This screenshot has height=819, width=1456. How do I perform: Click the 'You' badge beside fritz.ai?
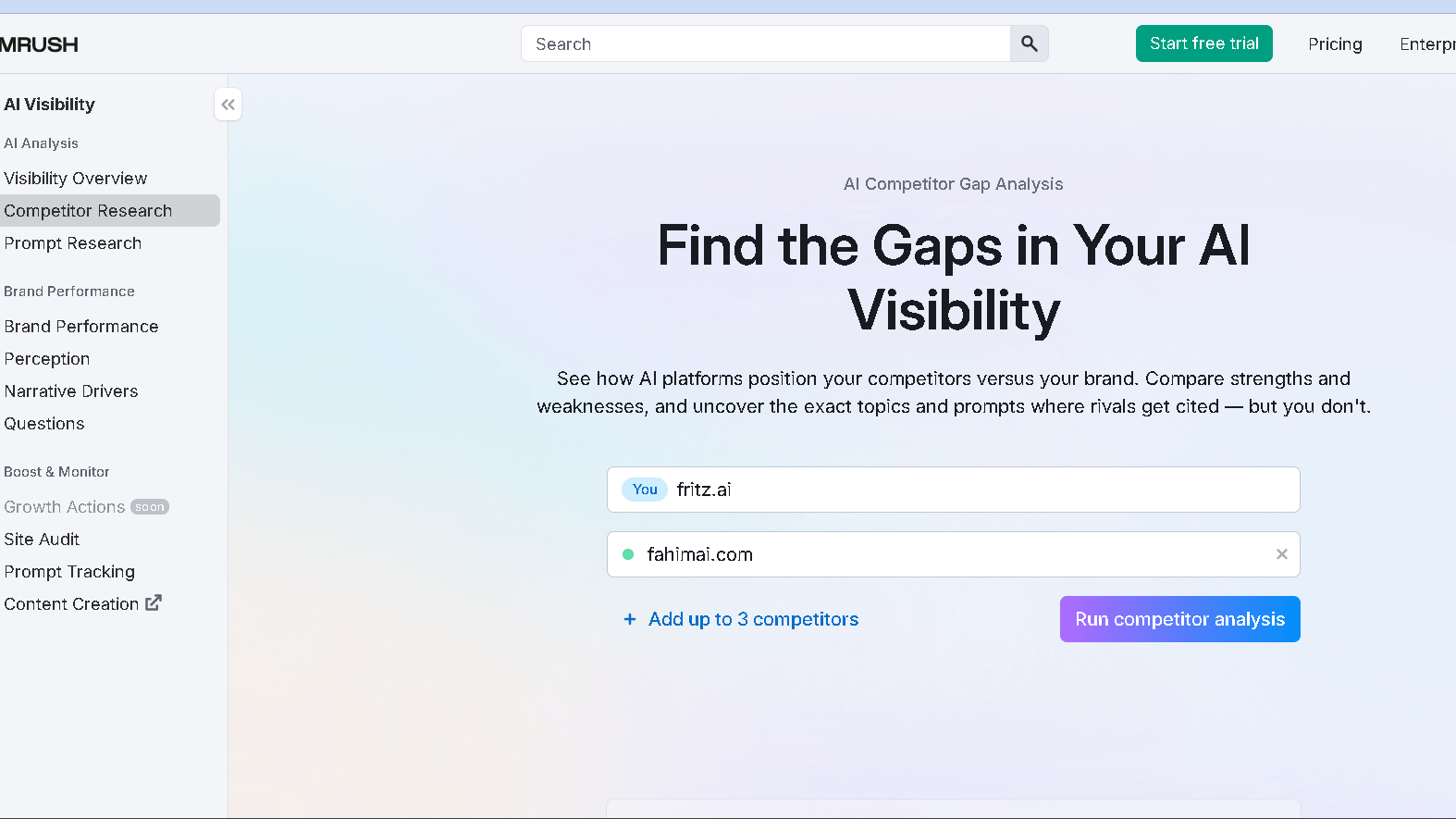tap(644, 490)
